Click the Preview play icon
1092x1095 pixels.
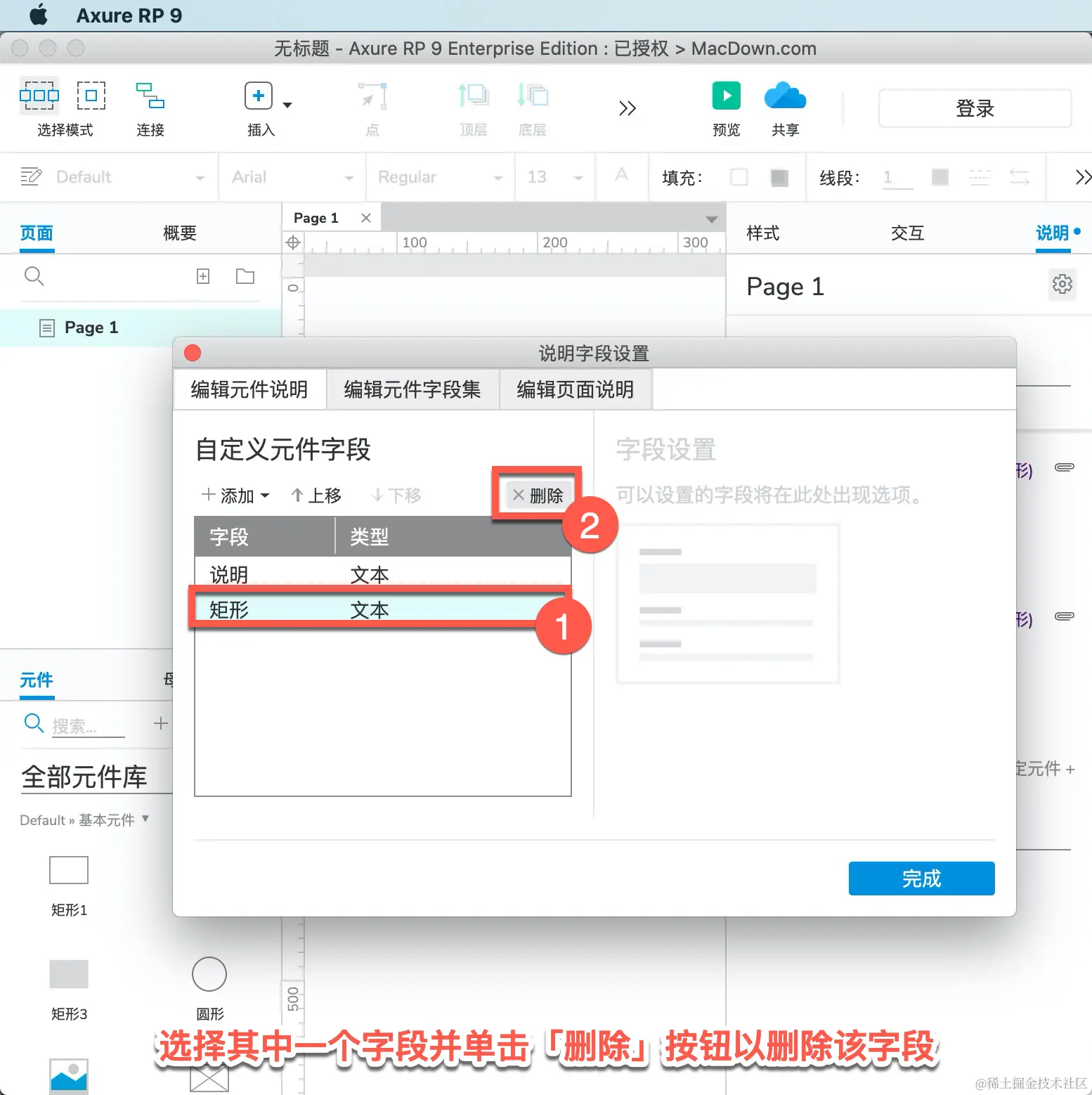coord(727,96)
